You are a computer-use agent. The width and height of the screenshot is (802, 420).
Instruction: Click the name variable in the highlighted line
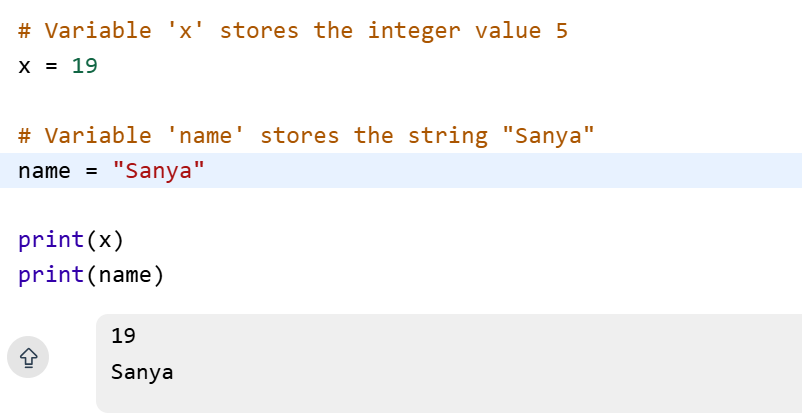43,171
